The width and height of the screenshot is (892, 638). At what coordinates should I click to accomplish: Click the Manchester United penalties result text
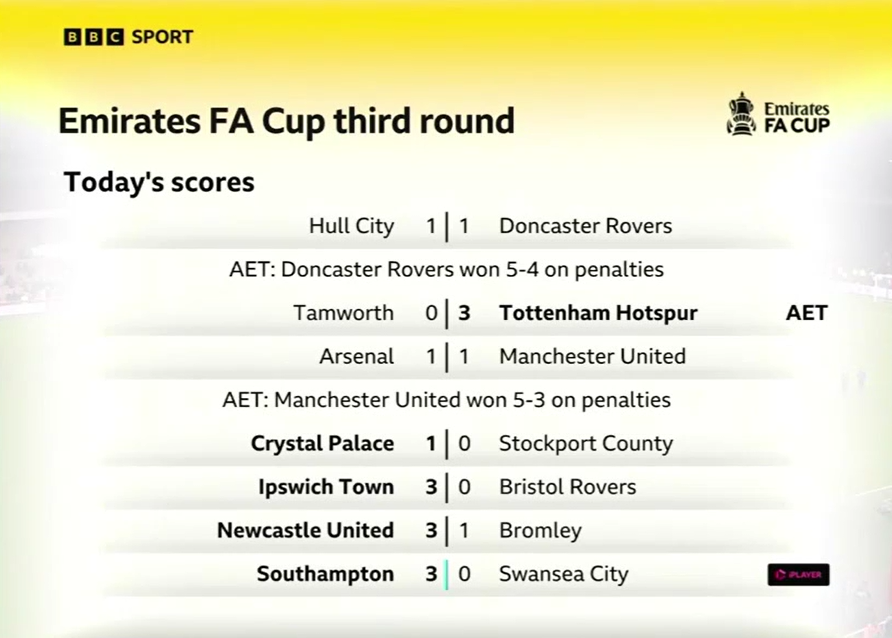[x=447, y=400]
